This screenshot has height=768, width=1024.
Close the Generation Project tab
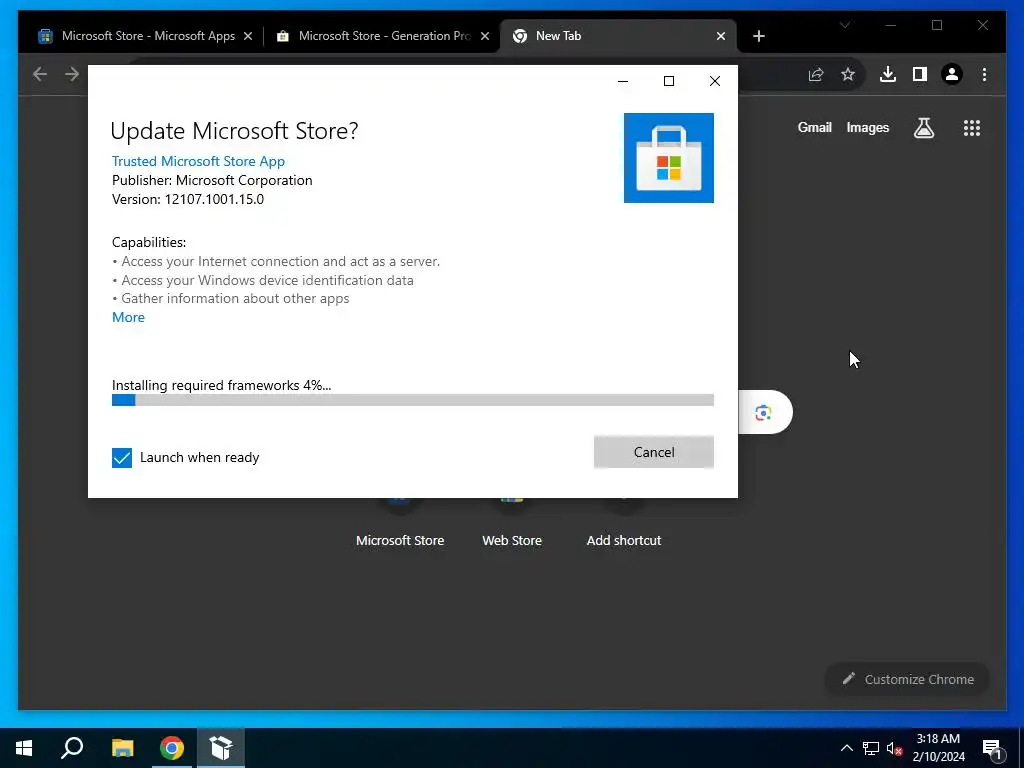[x=485, y=37]
